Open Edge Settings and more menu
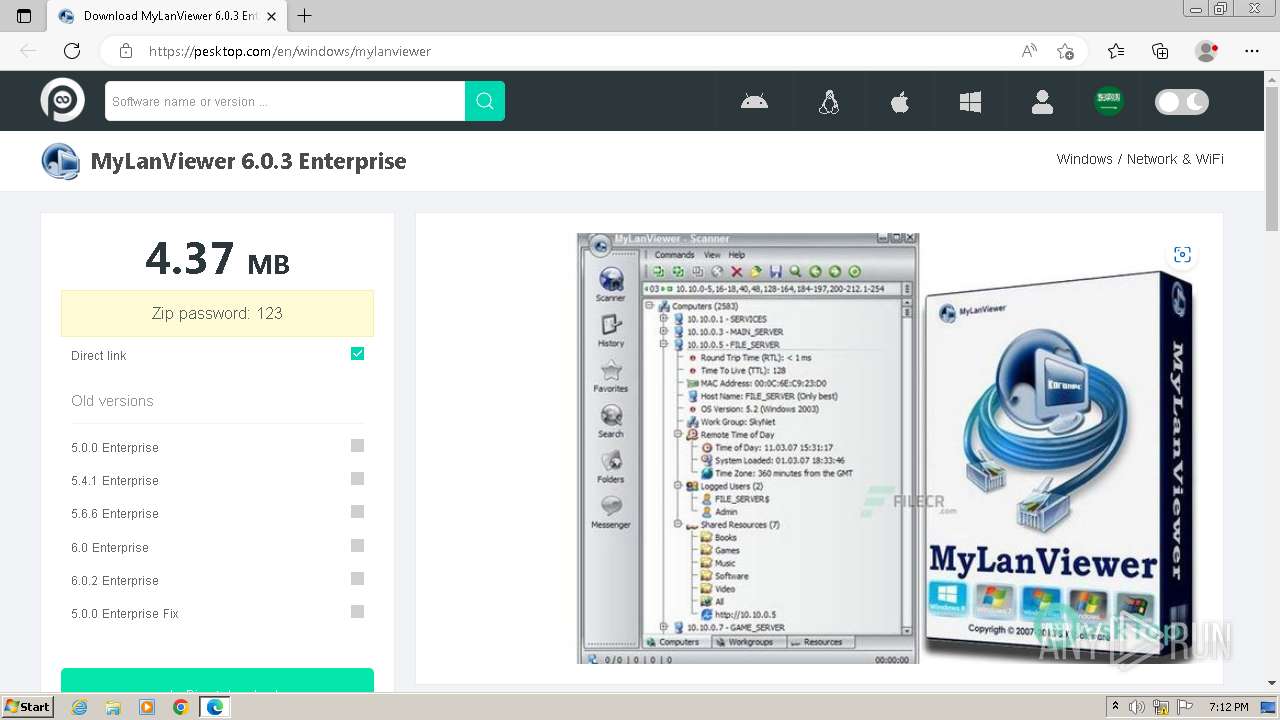The image size is (1280, 720). coord(1252,51)
